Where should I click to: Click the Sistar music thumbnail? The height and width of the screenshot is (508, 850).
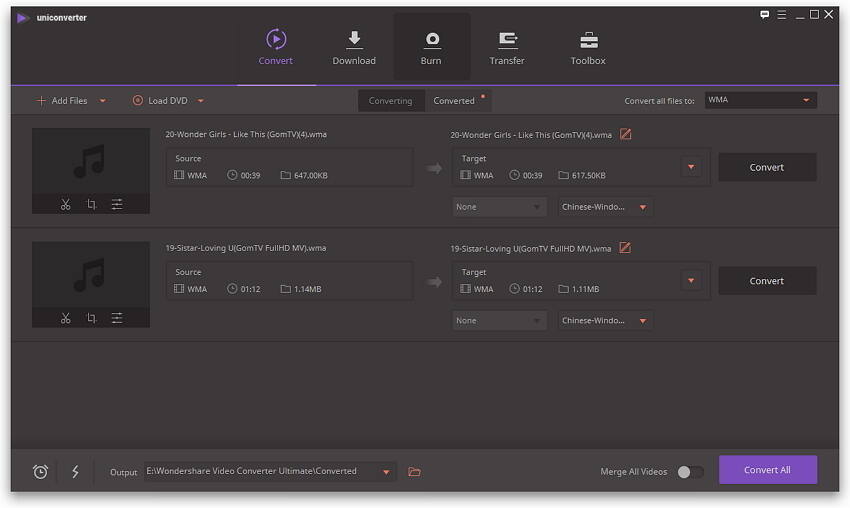pos(91,275)
